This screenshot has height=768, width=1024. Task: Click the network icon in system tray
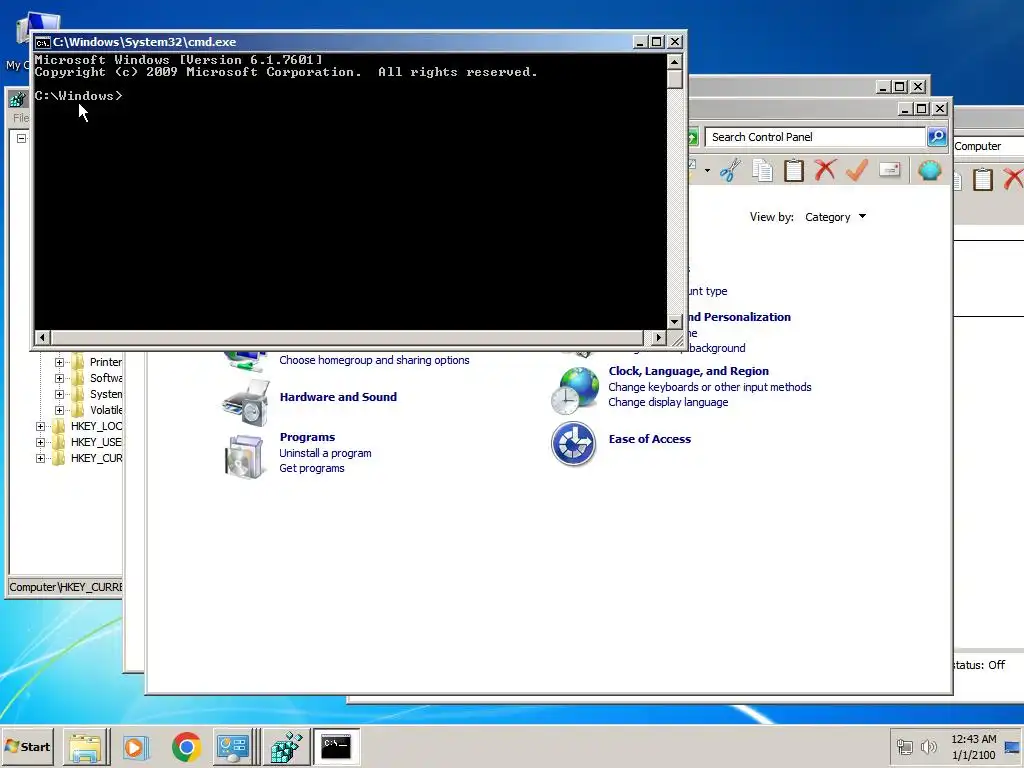coord(904,746)
